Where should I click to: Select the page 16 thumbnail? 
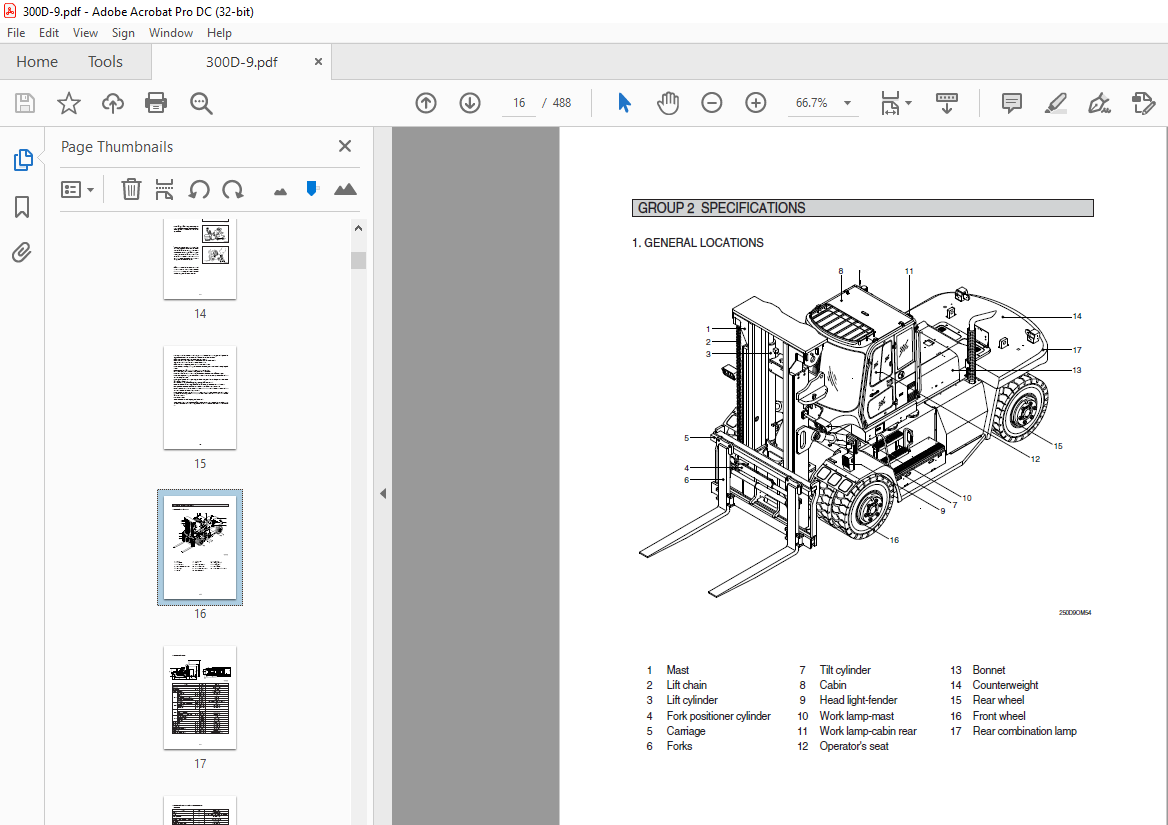tap(200, 547)
